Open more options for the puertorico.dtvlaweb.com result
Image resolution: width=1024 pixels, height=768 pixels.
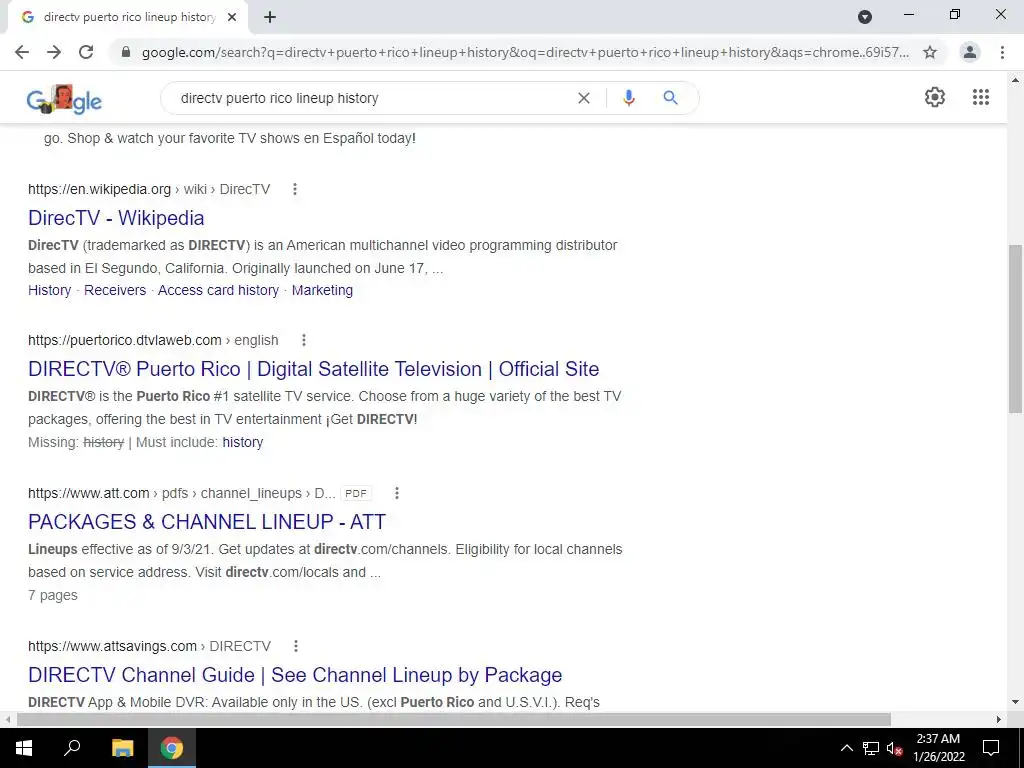click(x=304, y=340)
